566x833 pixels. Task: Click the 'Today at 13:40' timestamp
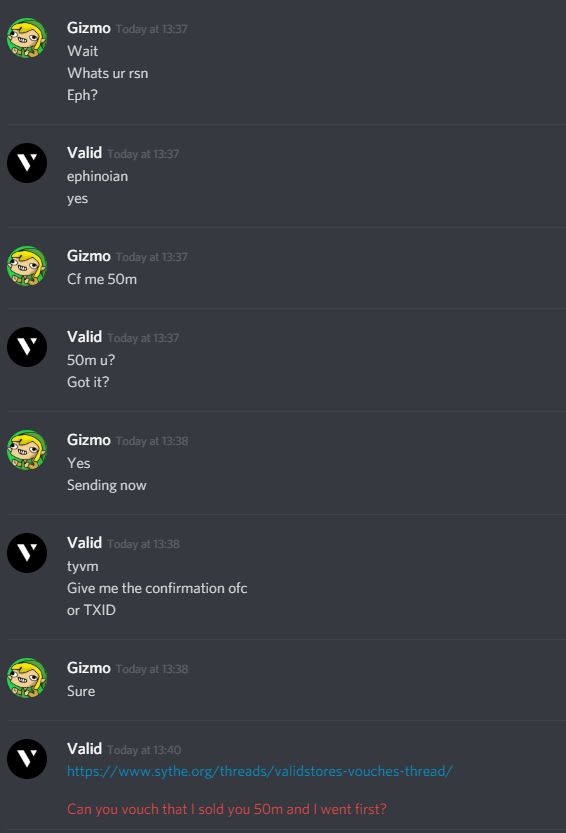pos(144,750)
